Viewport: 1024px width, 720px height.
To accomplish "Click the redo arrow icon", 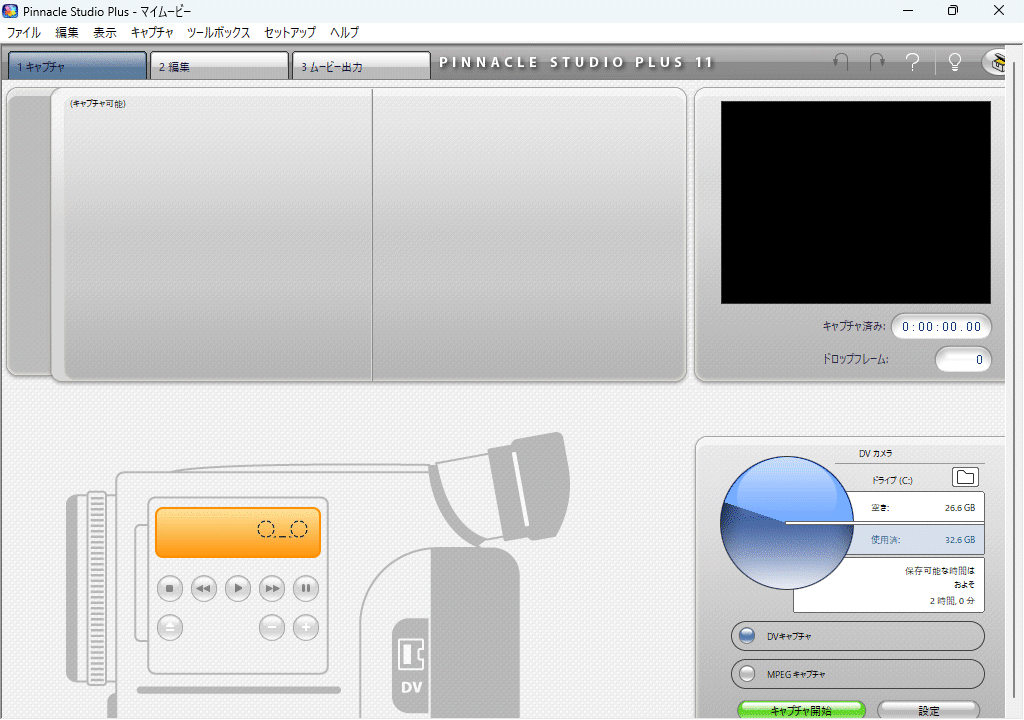I will point(877,62).
